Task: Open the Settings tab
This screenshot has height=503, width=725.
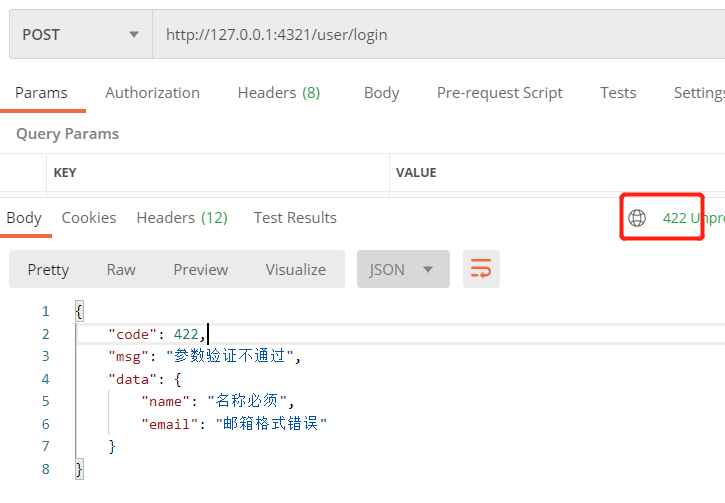Action: coord(698,93)
